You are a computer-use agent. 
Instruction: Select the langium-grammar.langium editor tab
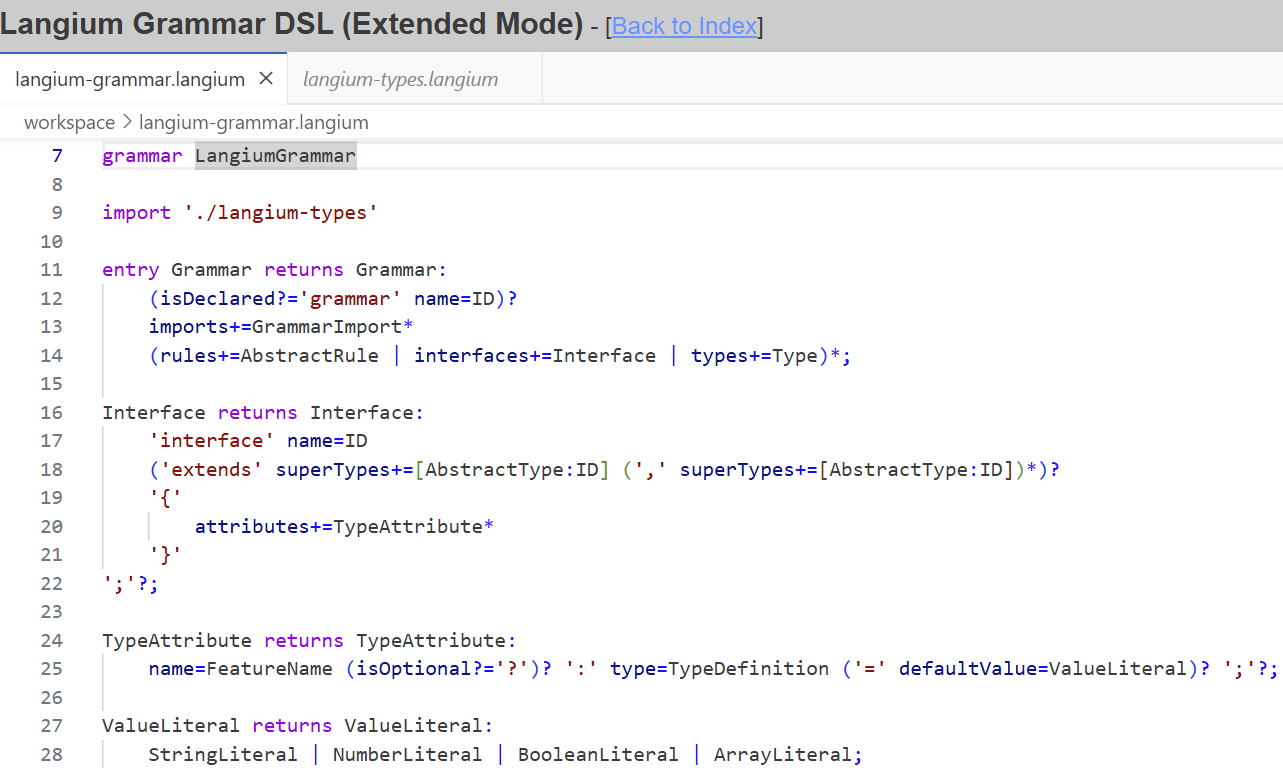pyautogui.click(x=130, y=79)
